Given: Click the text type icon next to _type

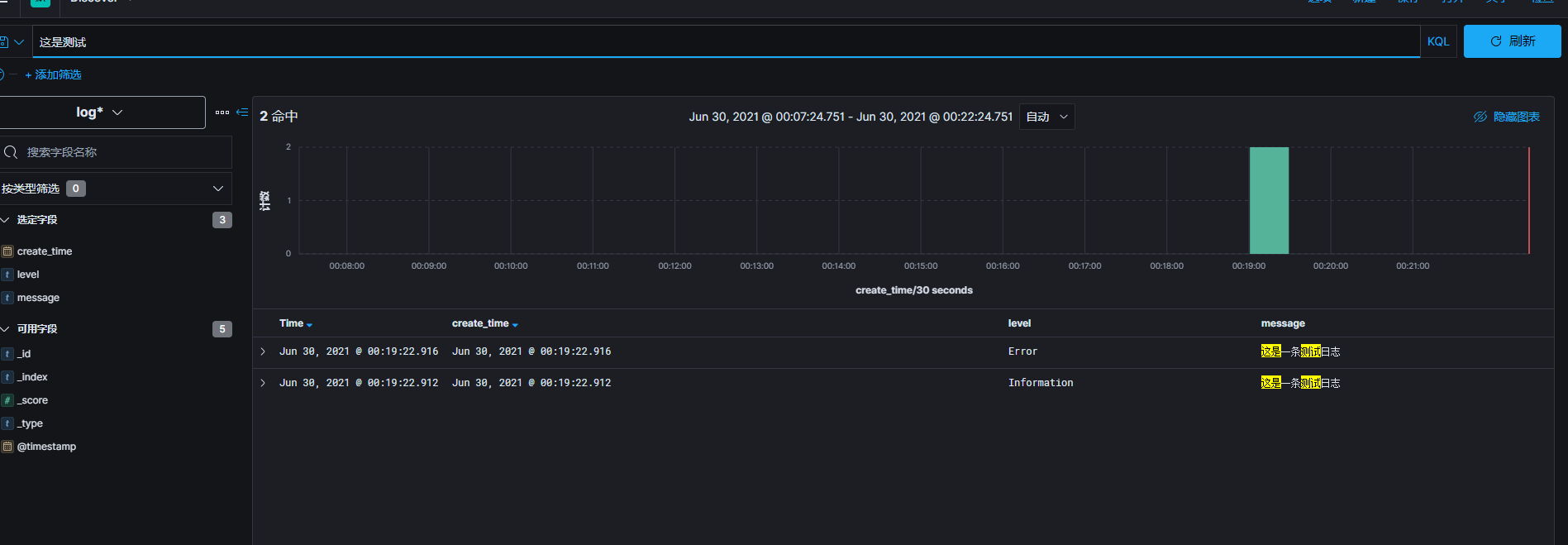Looking at the screenshot, I should [x=7, y=423].
